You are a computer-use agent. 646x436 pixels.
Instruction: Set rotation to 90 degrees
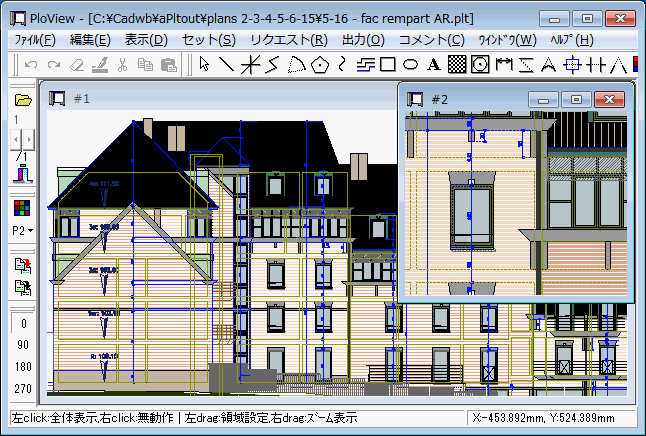click(23, 345)
